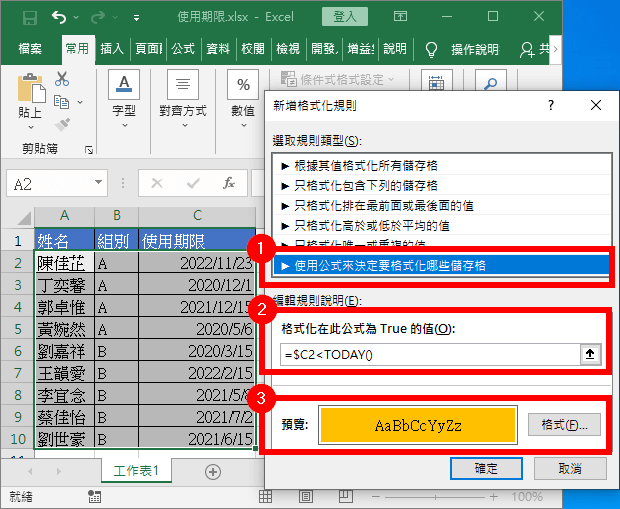
Task: Click the Insert Function fx icon
Action: click(x=229, y=183)
